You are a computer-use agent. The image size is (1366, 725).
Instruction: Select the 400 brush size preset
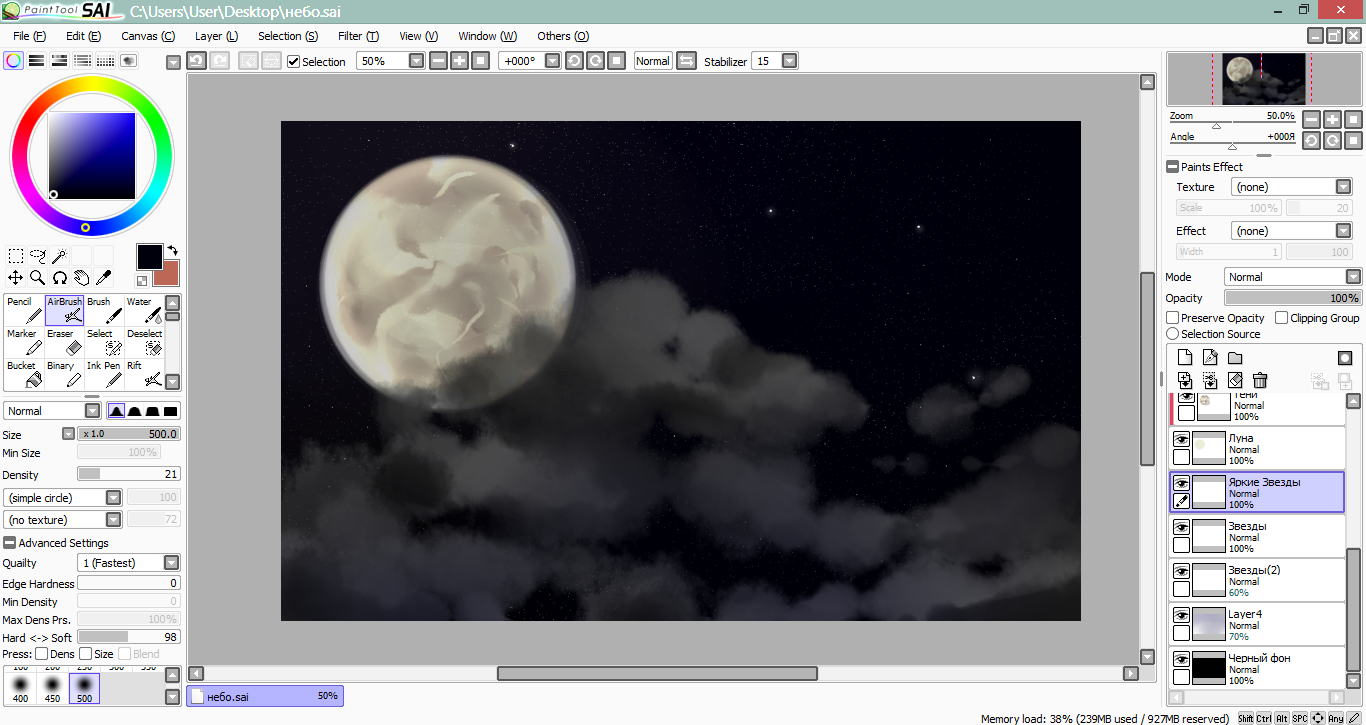coord(19,686)
